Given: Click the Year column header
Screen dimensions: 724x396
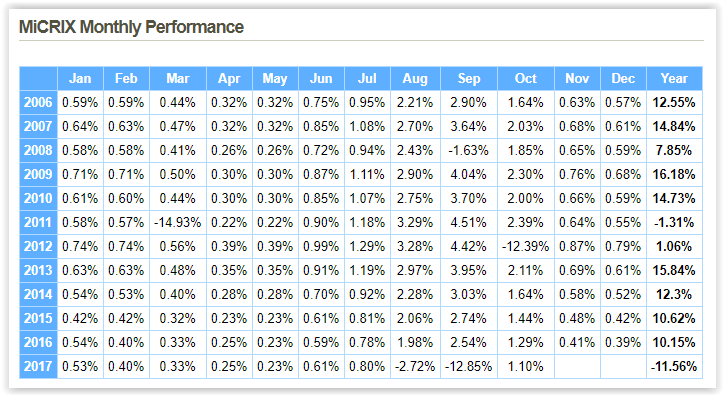Looking at the screenshot, I should coord(675,78).
